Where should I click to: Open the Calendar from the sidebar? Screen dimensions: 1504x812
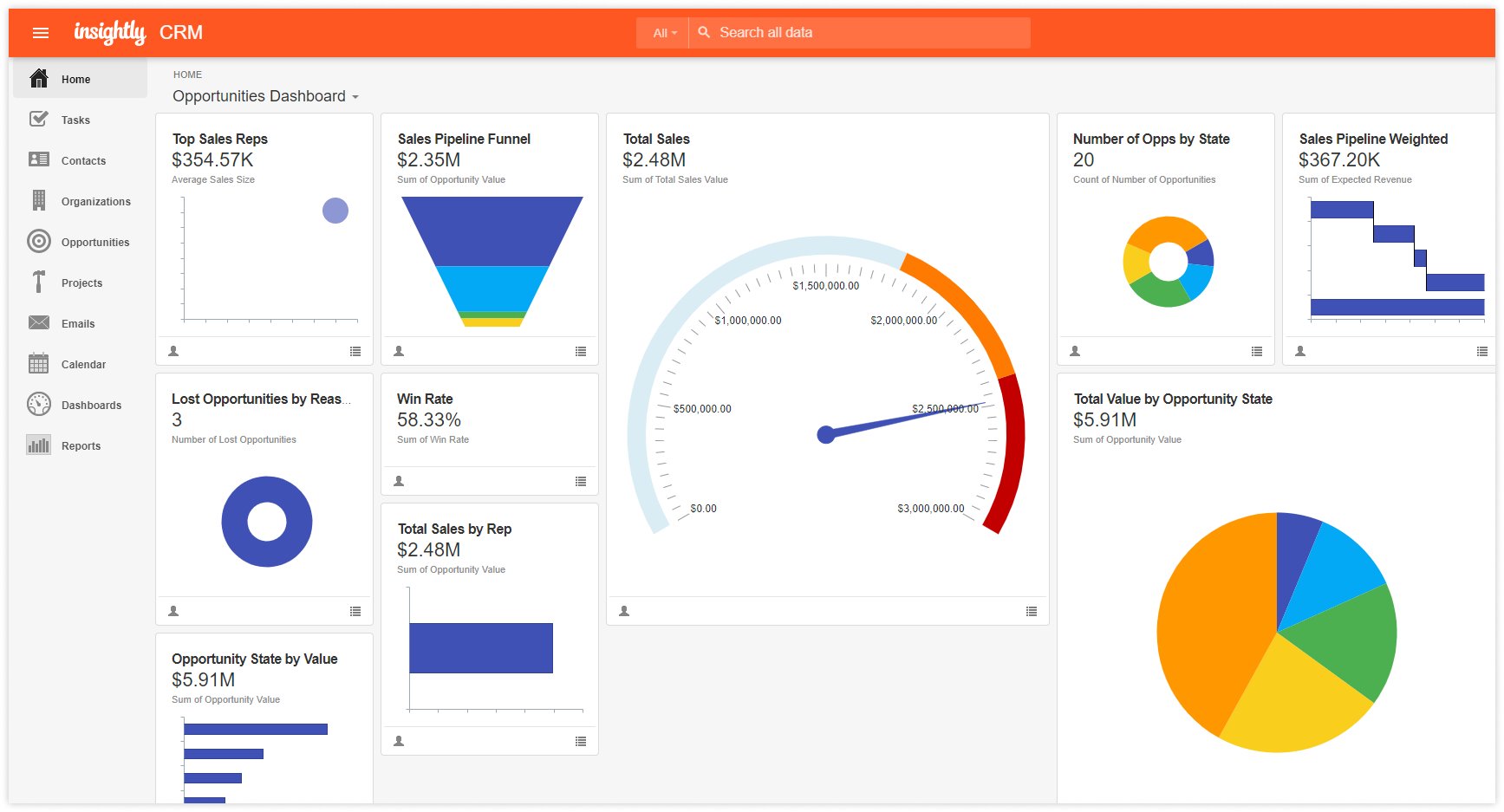[x=83, y=364]
